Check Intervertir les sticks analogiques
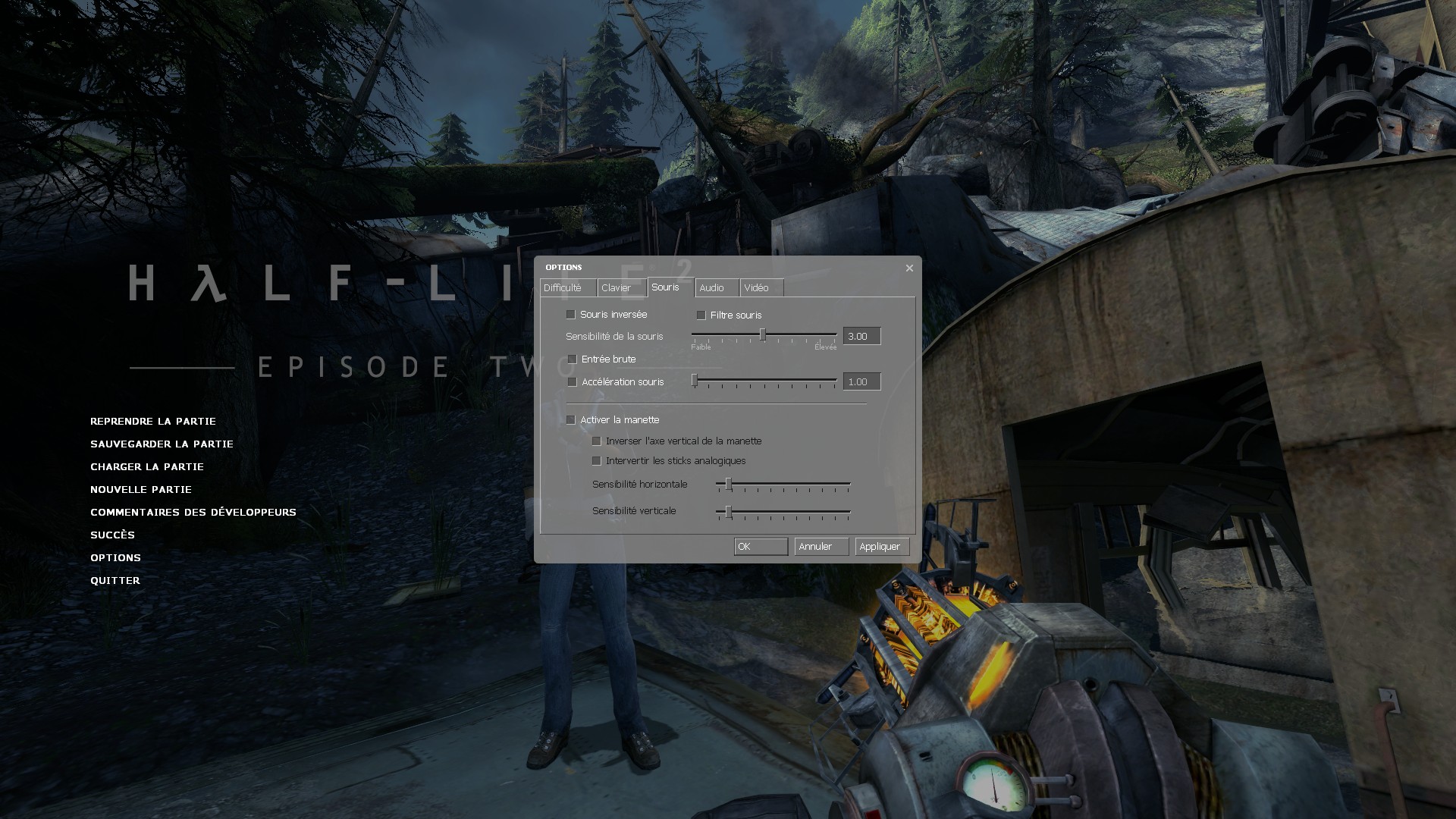 coord(597,461)
